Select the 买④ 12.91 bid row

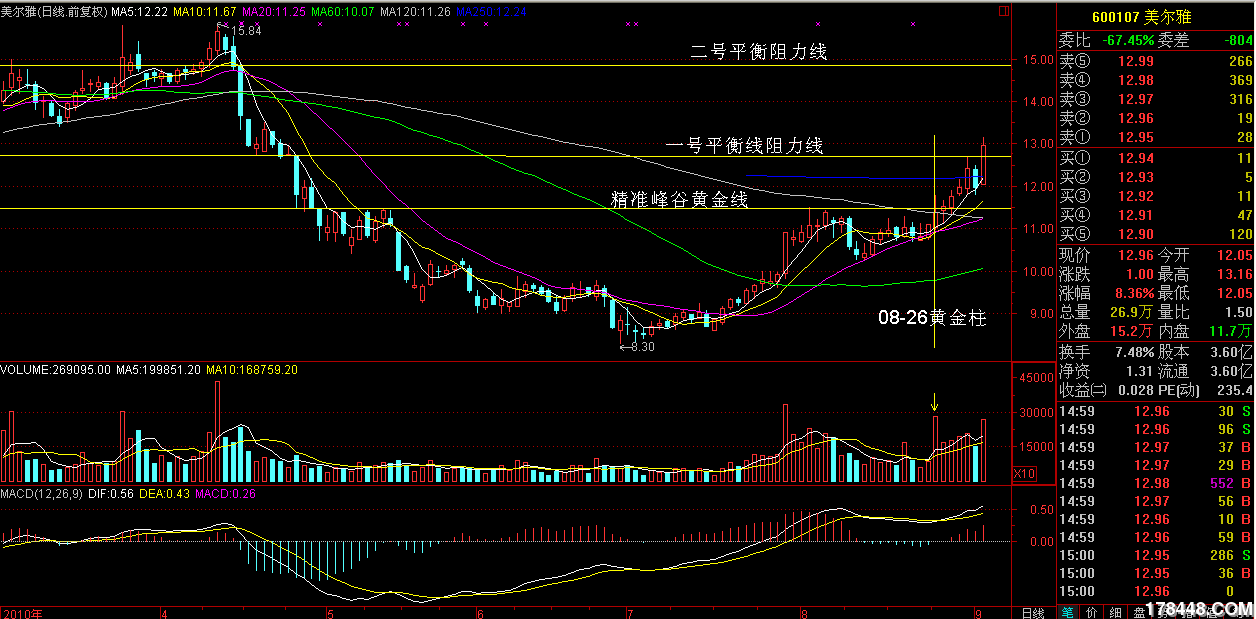pos(1156,215)
